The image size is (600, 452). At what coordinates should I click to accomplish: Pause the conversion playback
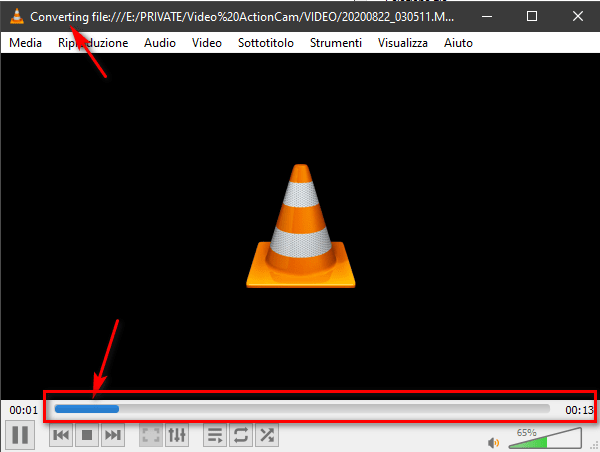[x=20, y=435]
